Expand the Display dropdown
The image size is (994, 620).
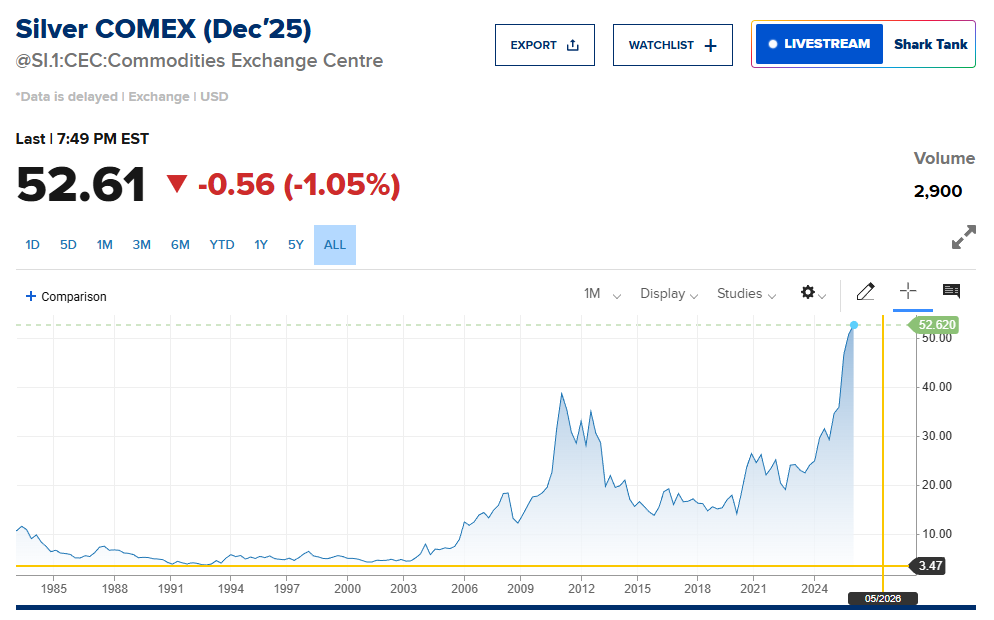click(669, 294)
